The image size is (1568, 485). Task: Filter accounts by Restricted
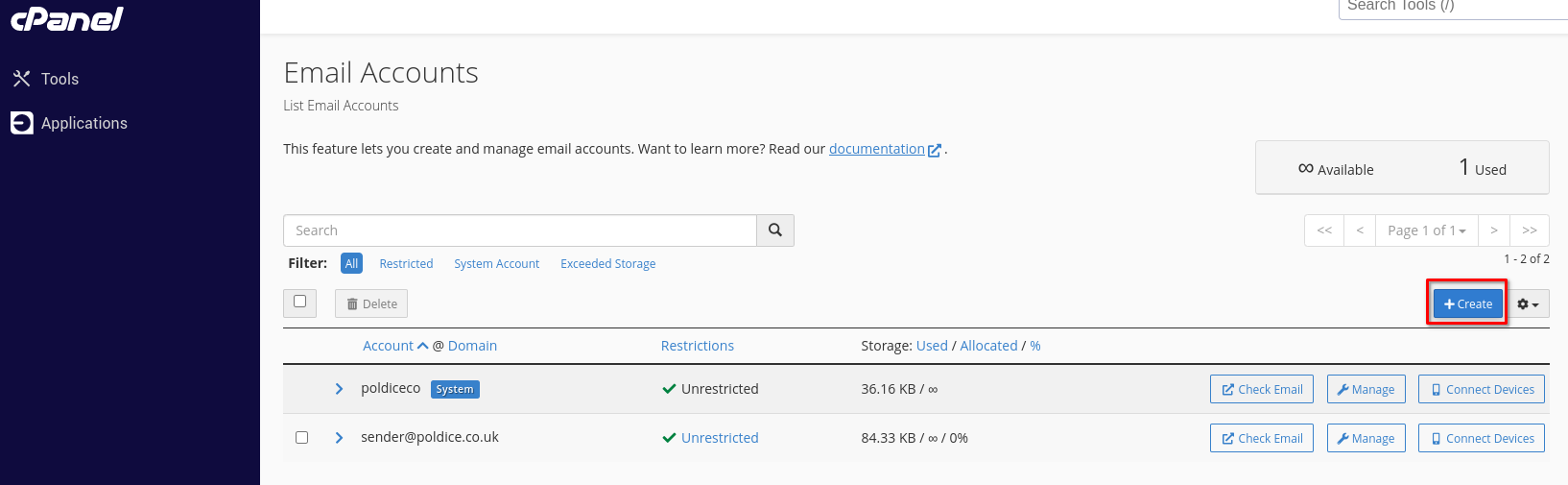coord(406,264)
